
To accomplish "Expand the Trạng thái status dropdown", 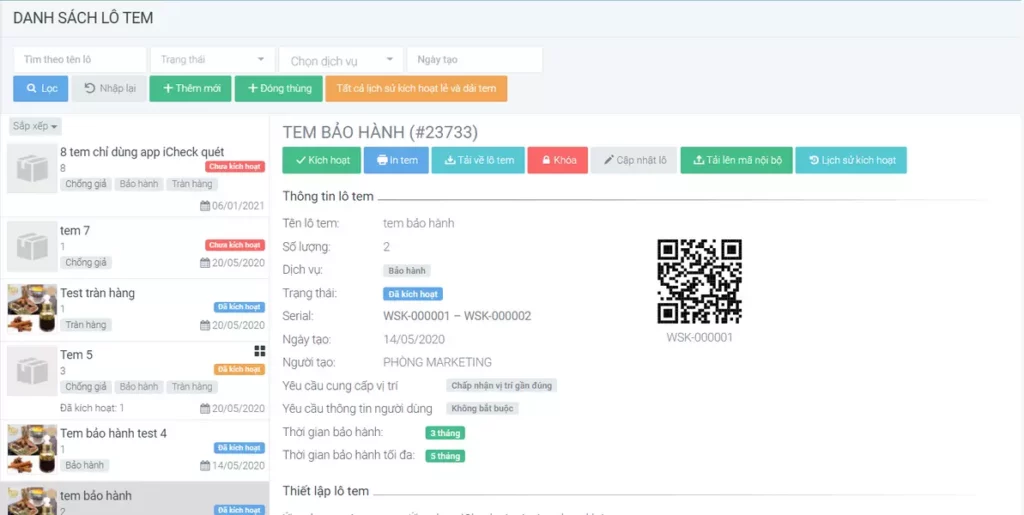I will pyautogui.click(x=212, y=60).
